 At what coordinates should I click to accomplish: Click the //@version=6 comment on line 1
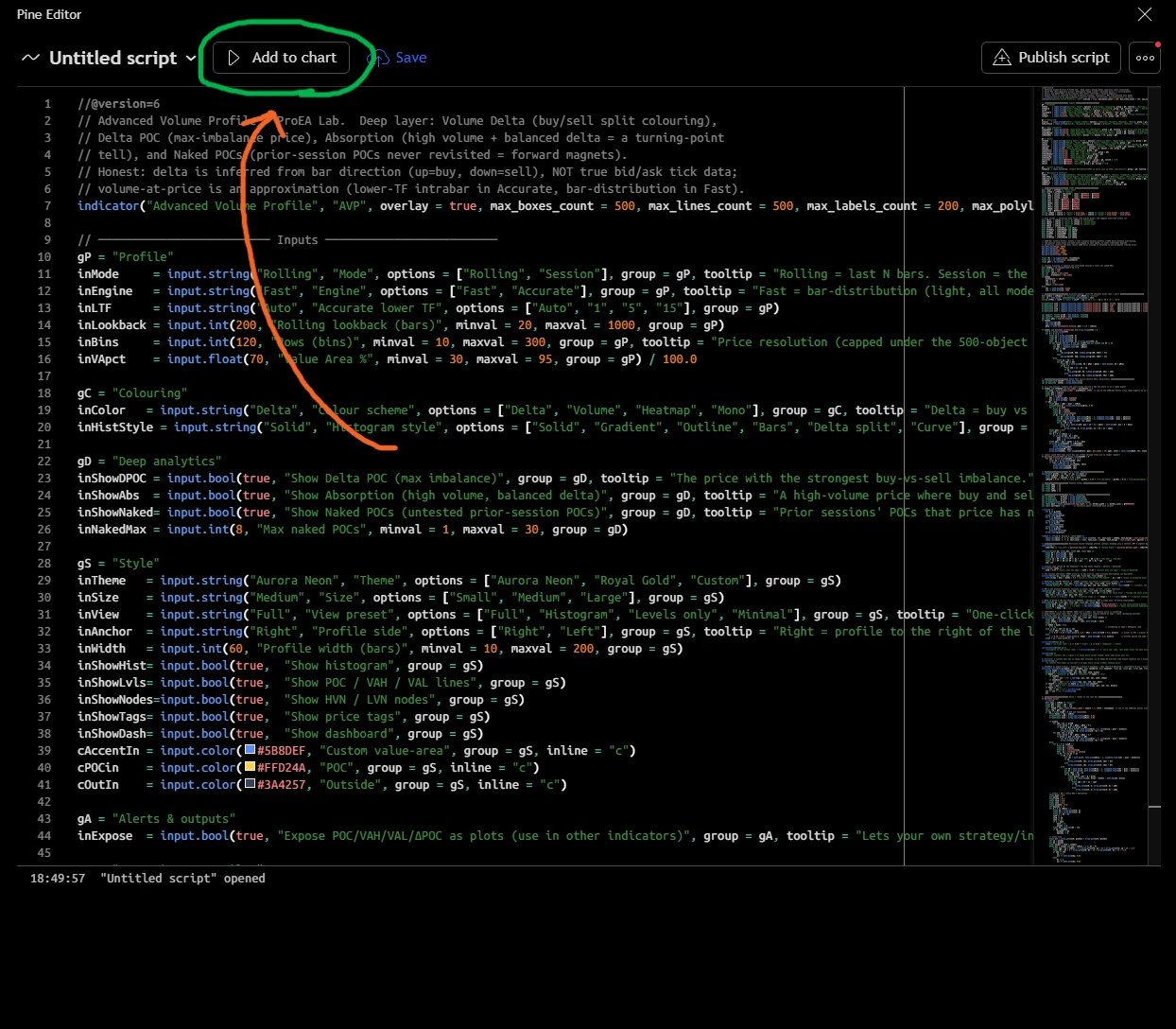[119, 103]
